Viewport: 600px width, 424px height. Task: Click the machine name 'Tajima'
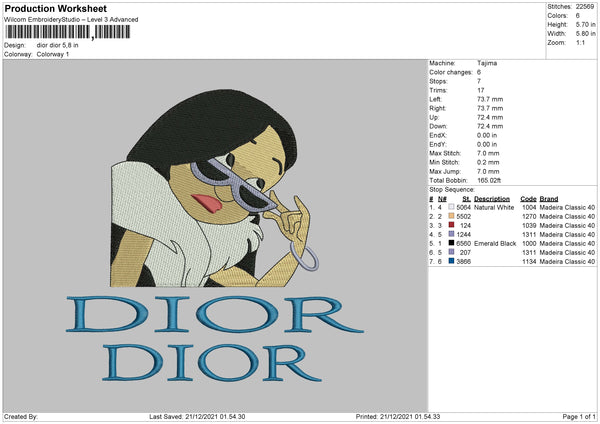point(487,63)
